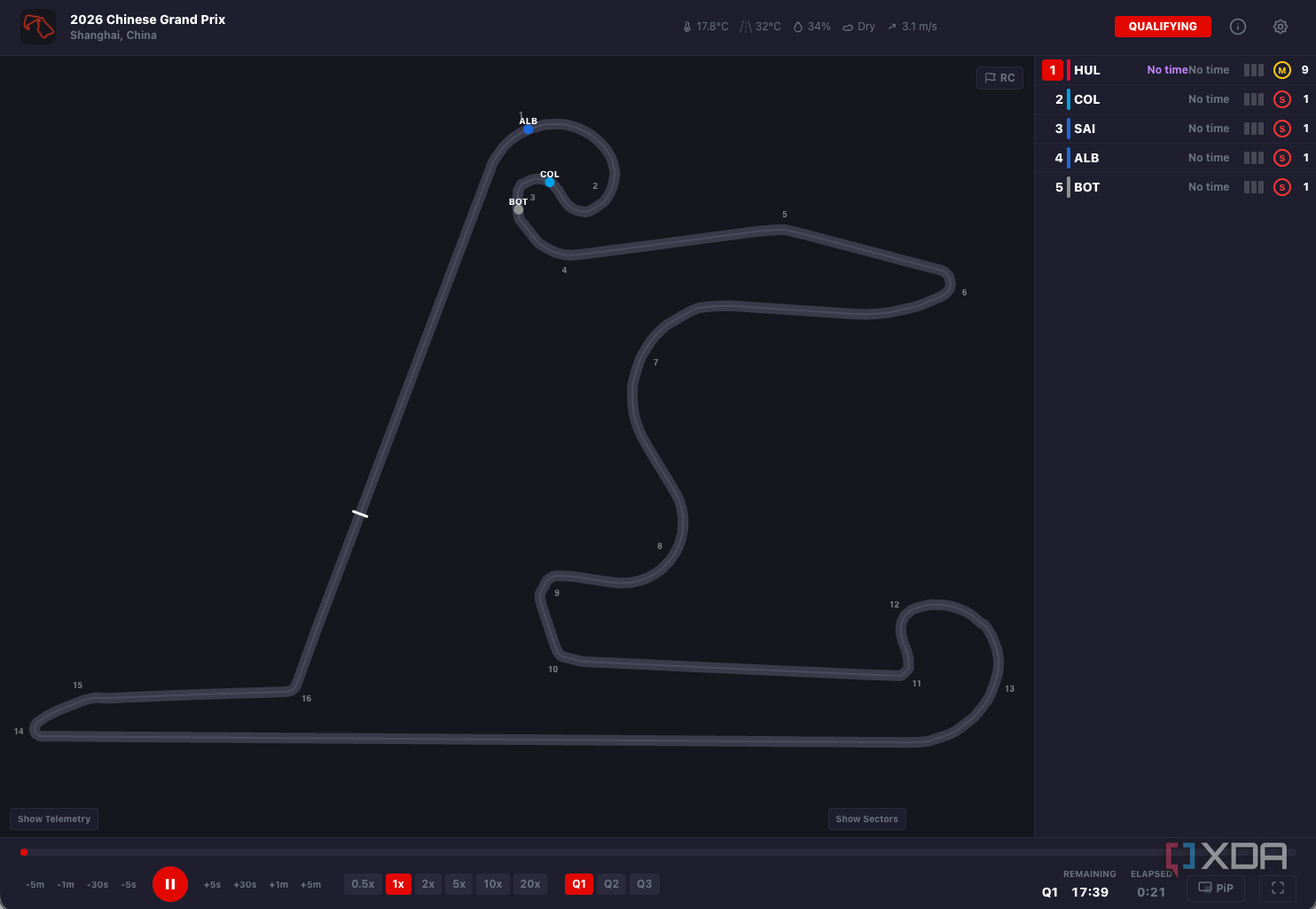
Task: Click ALB's sector indicator bars
Action: point(1254,158)
